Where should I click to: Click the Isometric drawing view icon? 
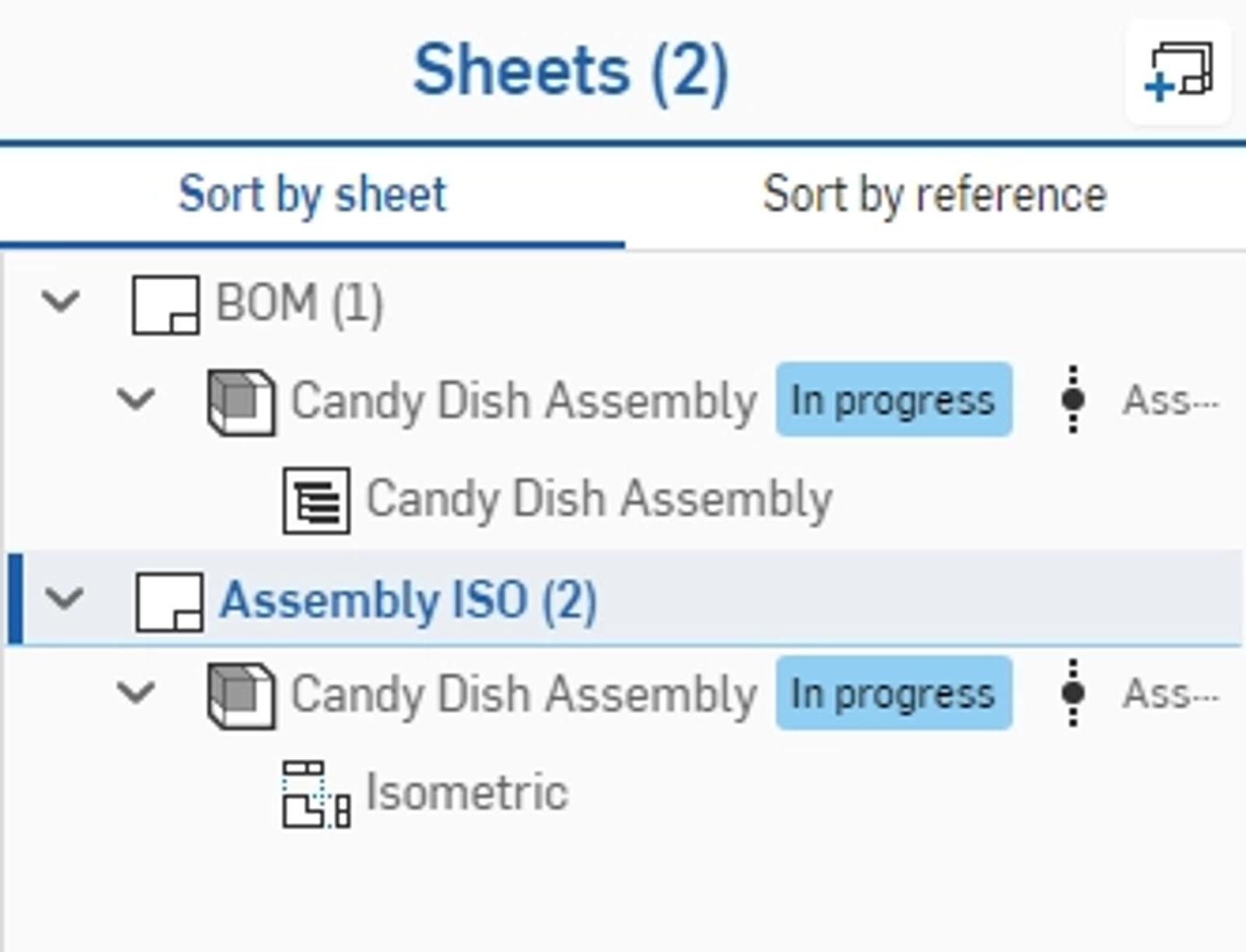tap(314, 792)
